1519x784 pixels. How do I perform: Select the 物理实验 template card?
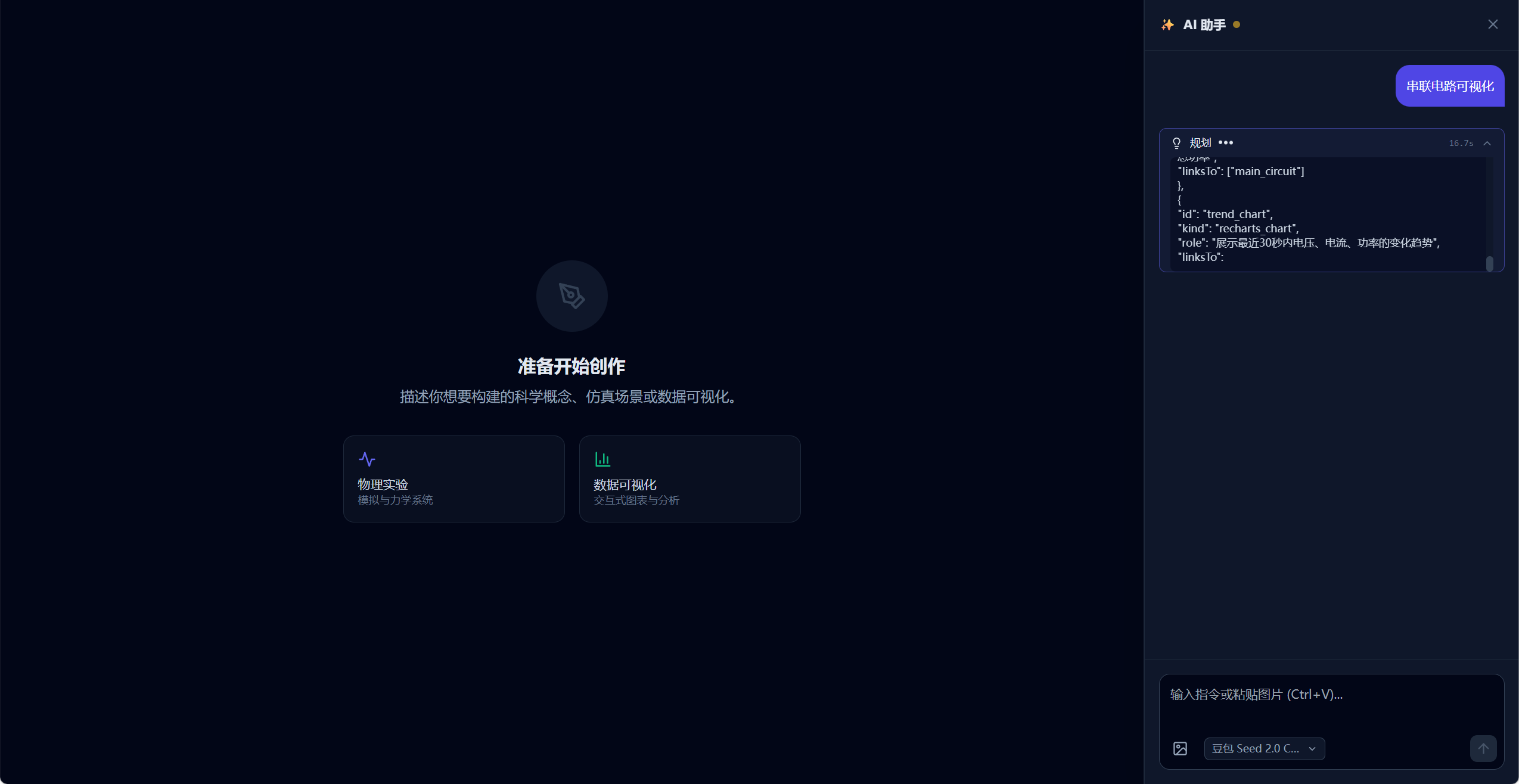click(x=453, y=478)
